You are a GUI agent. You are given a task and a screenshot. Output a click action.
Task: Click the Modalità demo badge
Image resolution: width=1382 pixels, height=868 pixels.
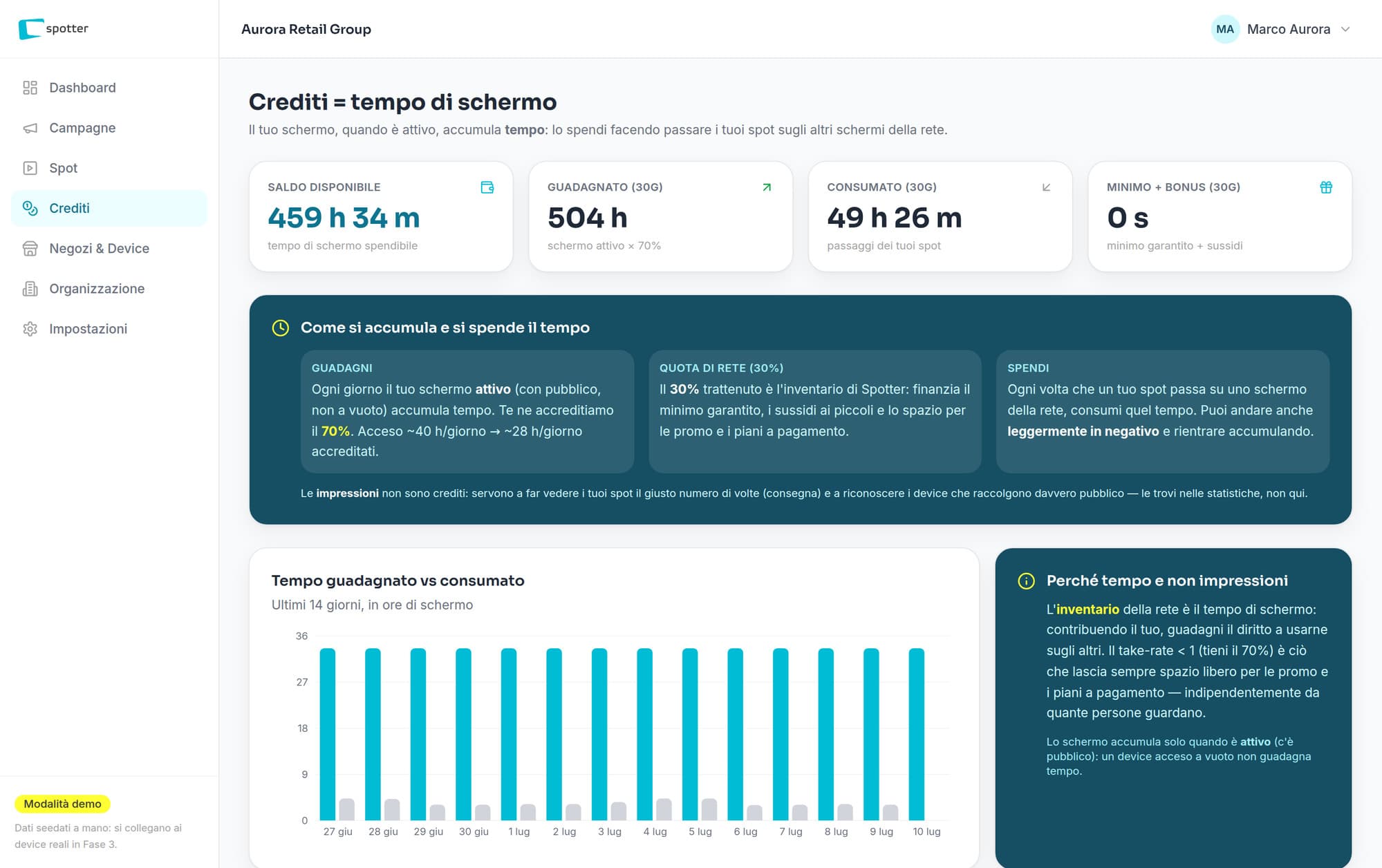coord(62,804)
